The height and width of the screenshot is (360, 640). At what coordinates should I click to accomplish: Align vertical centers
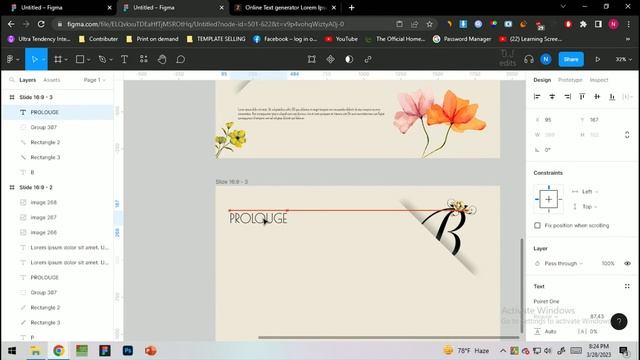(597, 97)
